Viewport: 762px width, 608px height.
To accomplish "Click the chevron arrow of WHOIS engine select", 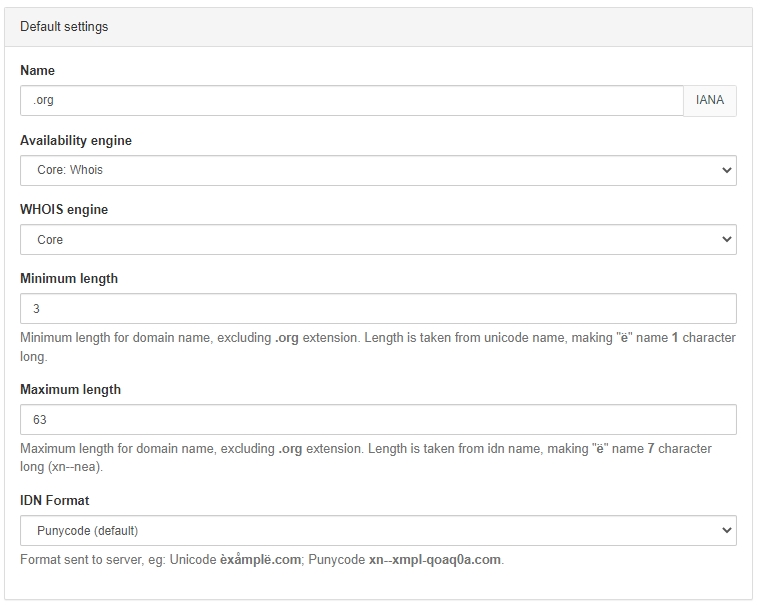I will pyautogui.click(x=727, y=240).
